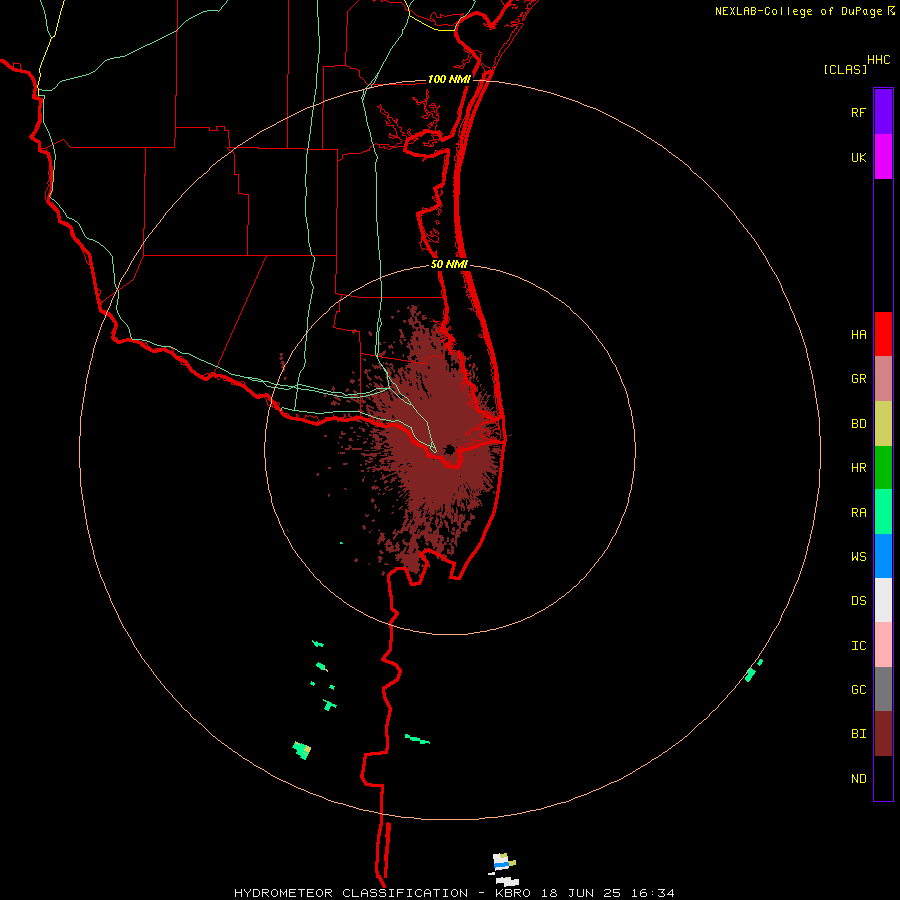Click the ND legend label
Screen dimensions: 900x900
[x=858, y=779]
